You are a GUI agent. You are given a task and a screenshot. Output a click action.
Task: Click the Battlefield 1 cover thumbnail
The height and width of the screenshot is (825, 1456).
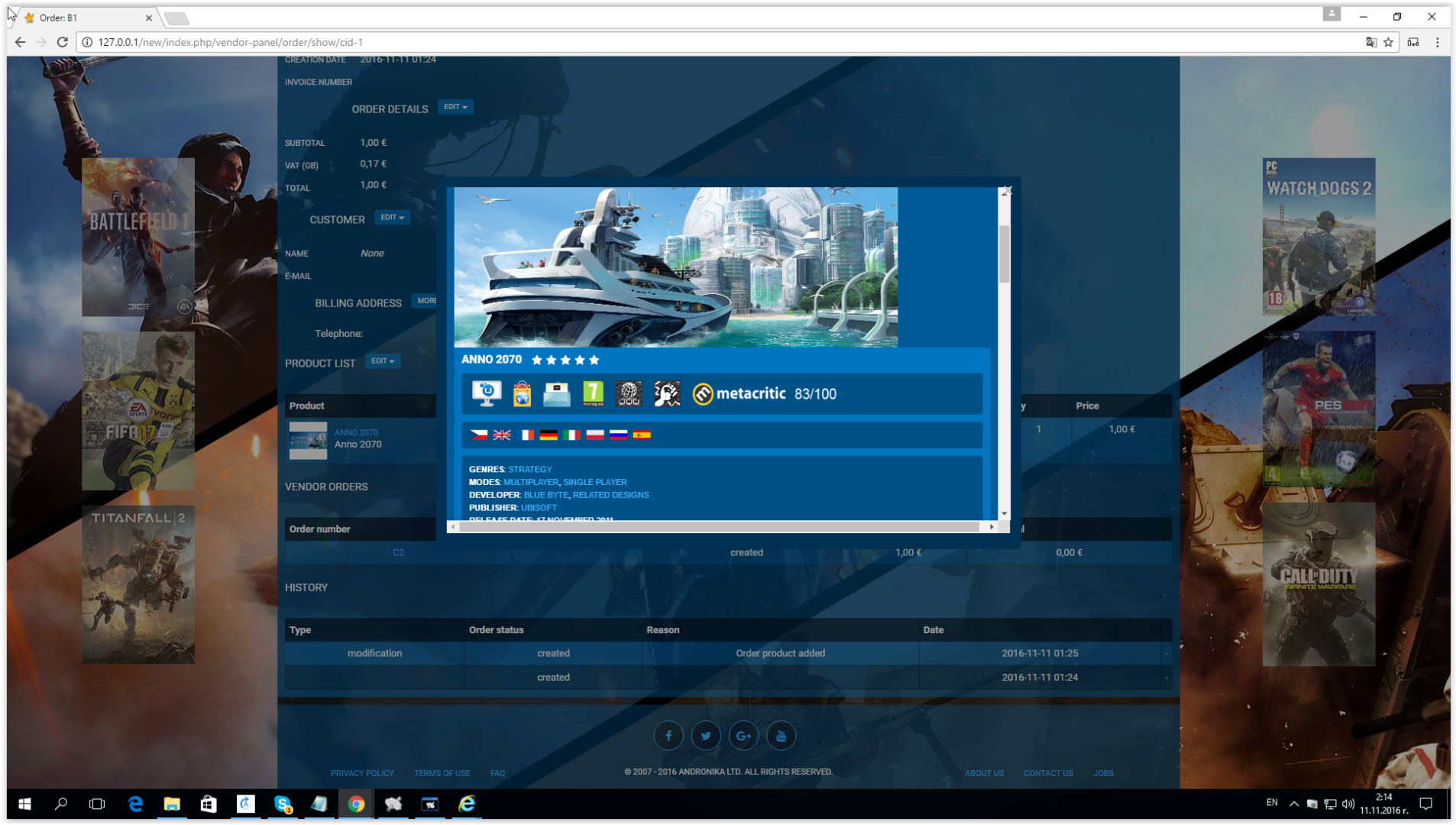138,237
